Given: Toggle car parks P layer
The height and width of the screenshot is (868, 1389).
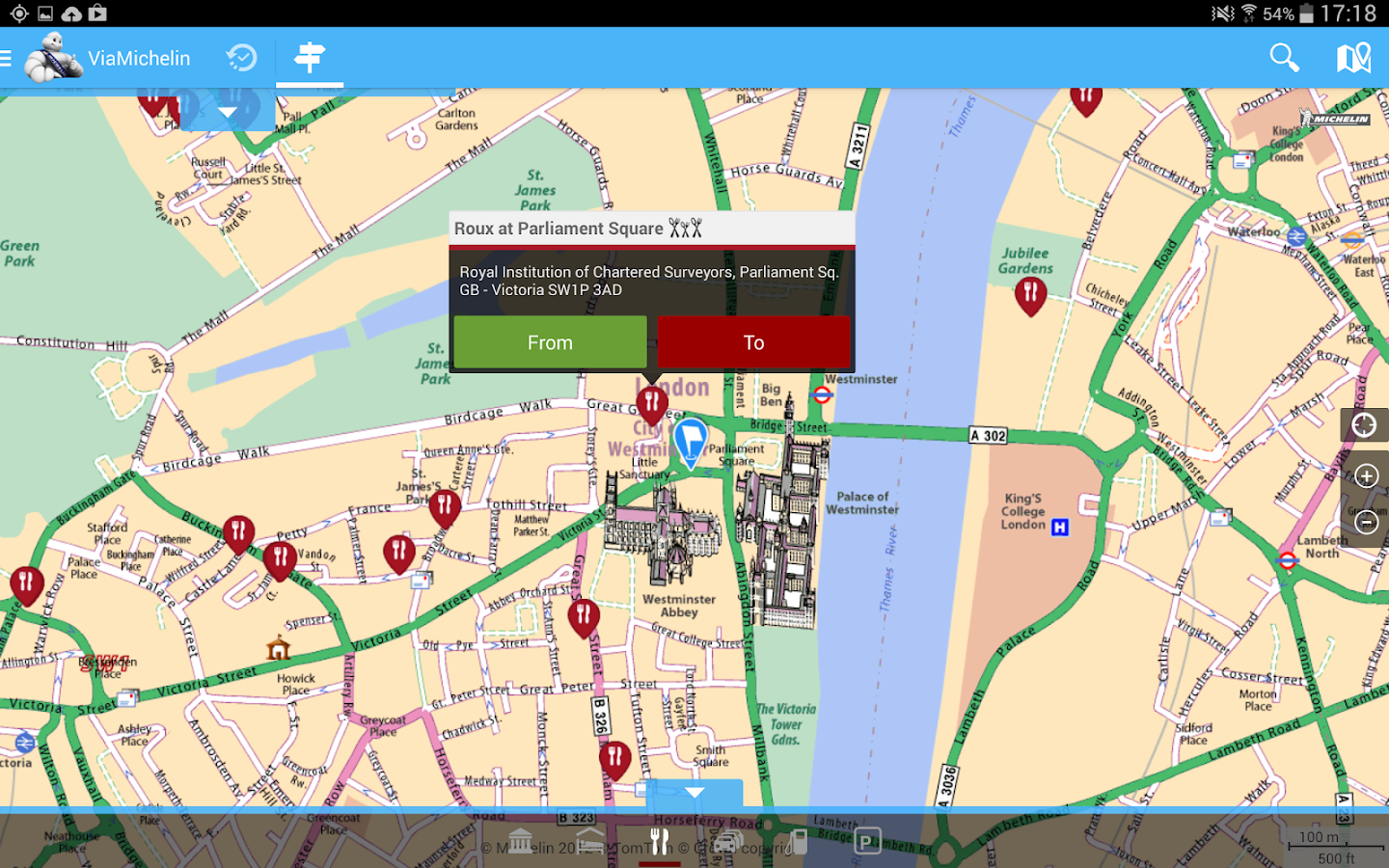Looking at the screenshot, I should 868,842.
